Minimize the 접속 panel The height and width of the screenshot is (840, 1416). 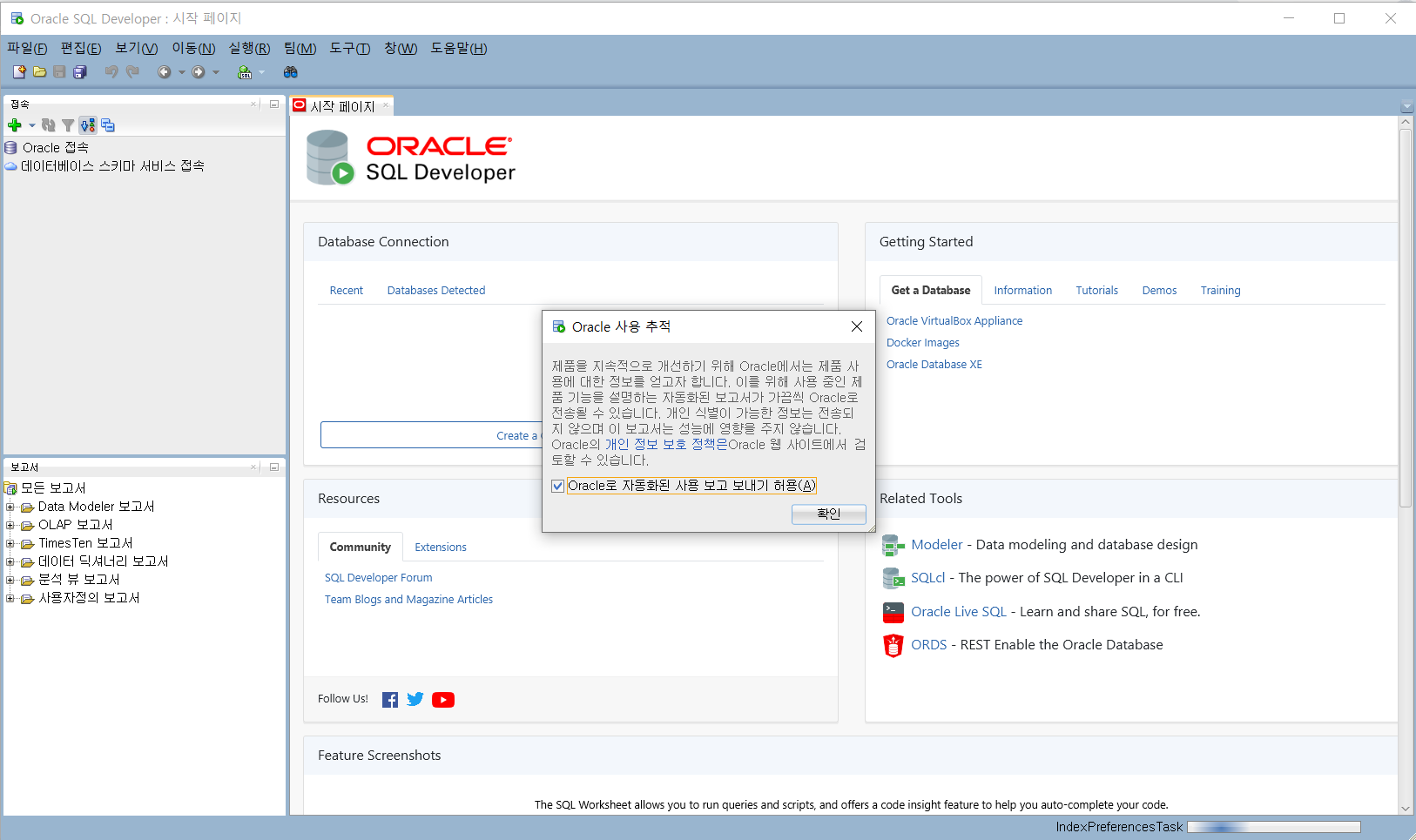click(x=274, y=104)
